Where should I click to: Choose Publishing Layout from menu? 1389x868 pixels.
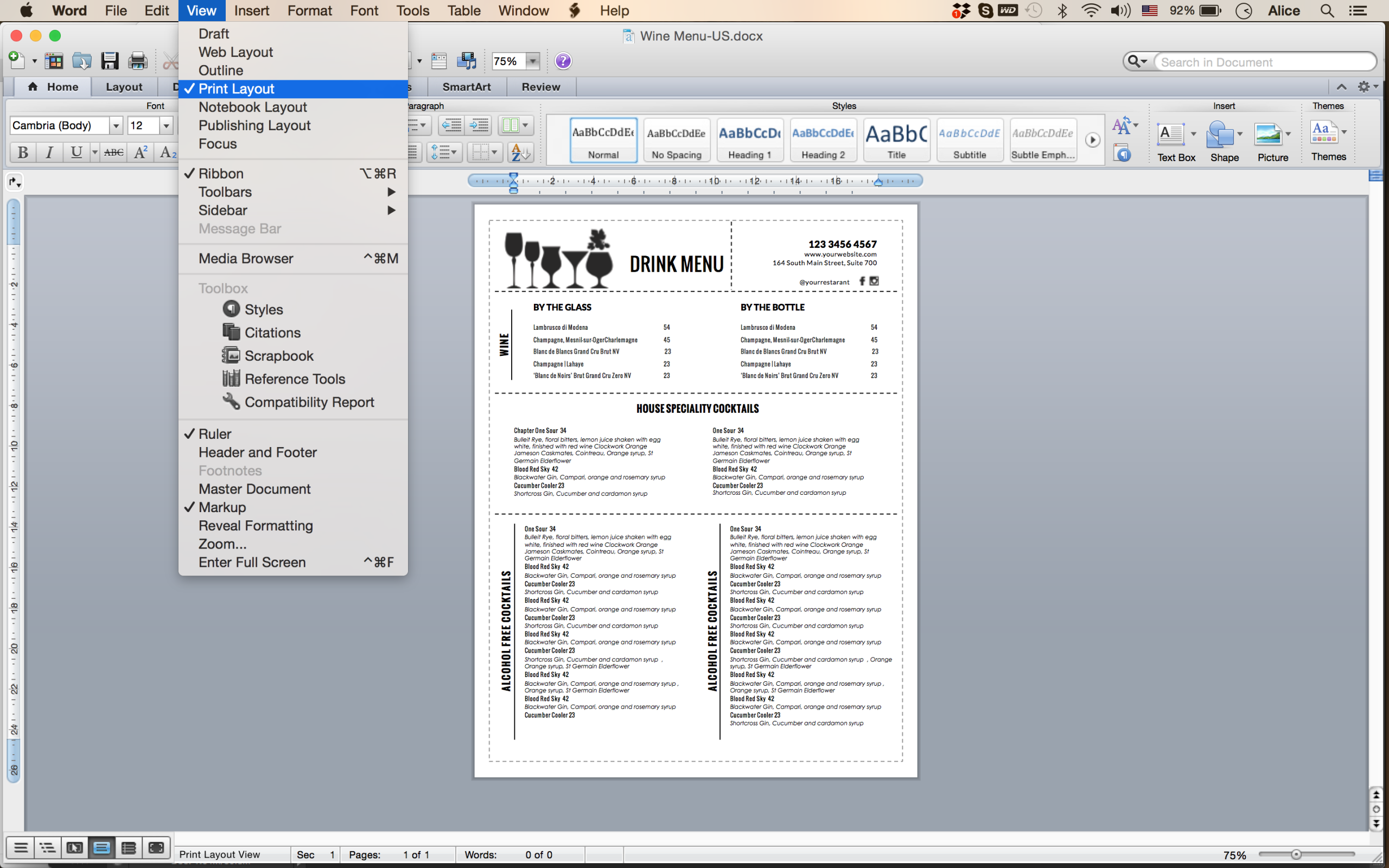pyautogui.click(x=293, y=126)
